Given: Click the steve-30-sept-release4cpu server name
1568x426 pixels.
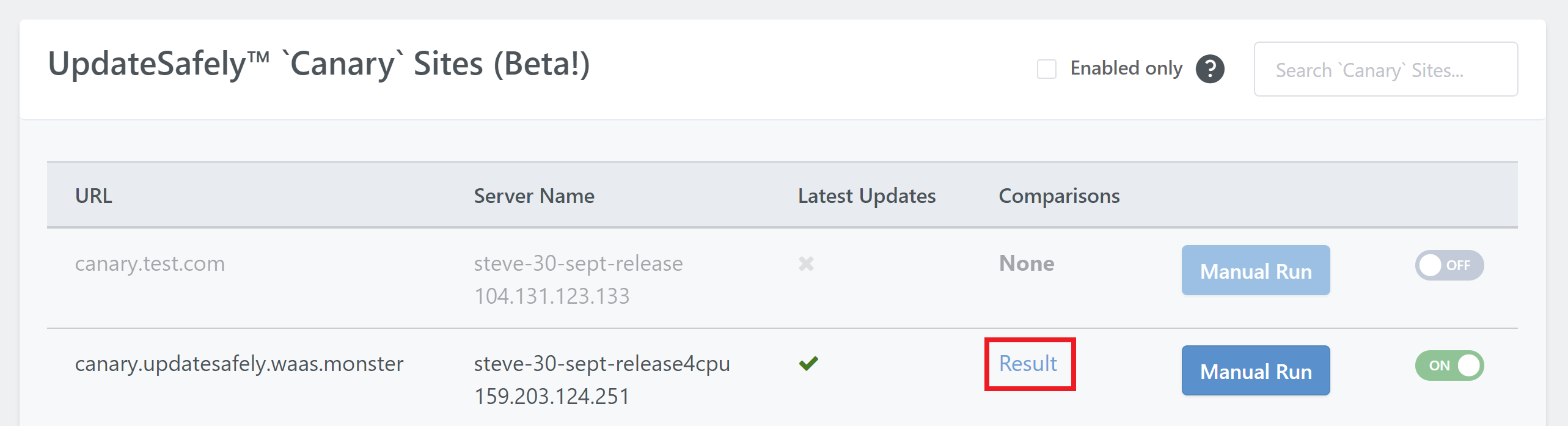Looking at the screenshot, I should (602, 364).
